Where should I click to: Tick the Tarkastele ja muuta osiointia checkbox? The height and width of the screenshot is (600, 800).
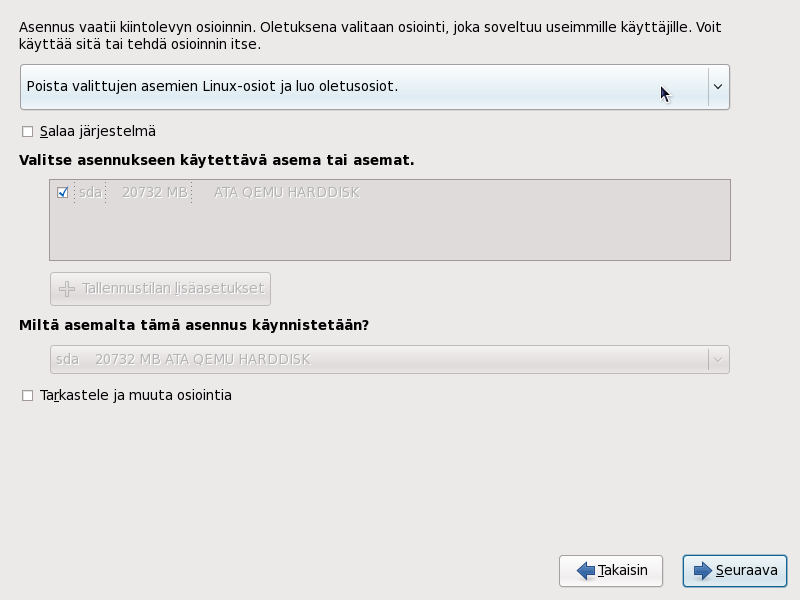28,396
